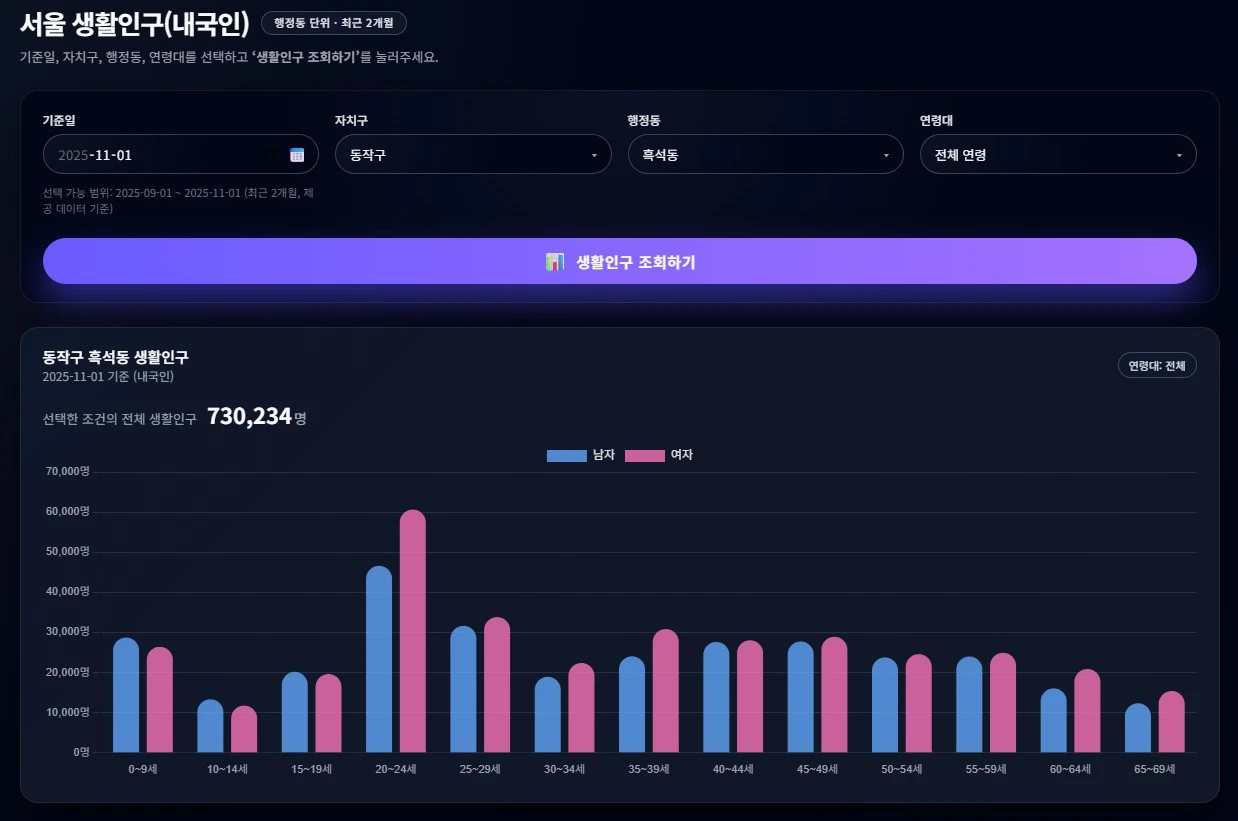Image resolution: width=1238 pixels, height=821 pixels.
Task: Expand the 자치구 dropdown showing 동작구
Action: click(472, 155)
